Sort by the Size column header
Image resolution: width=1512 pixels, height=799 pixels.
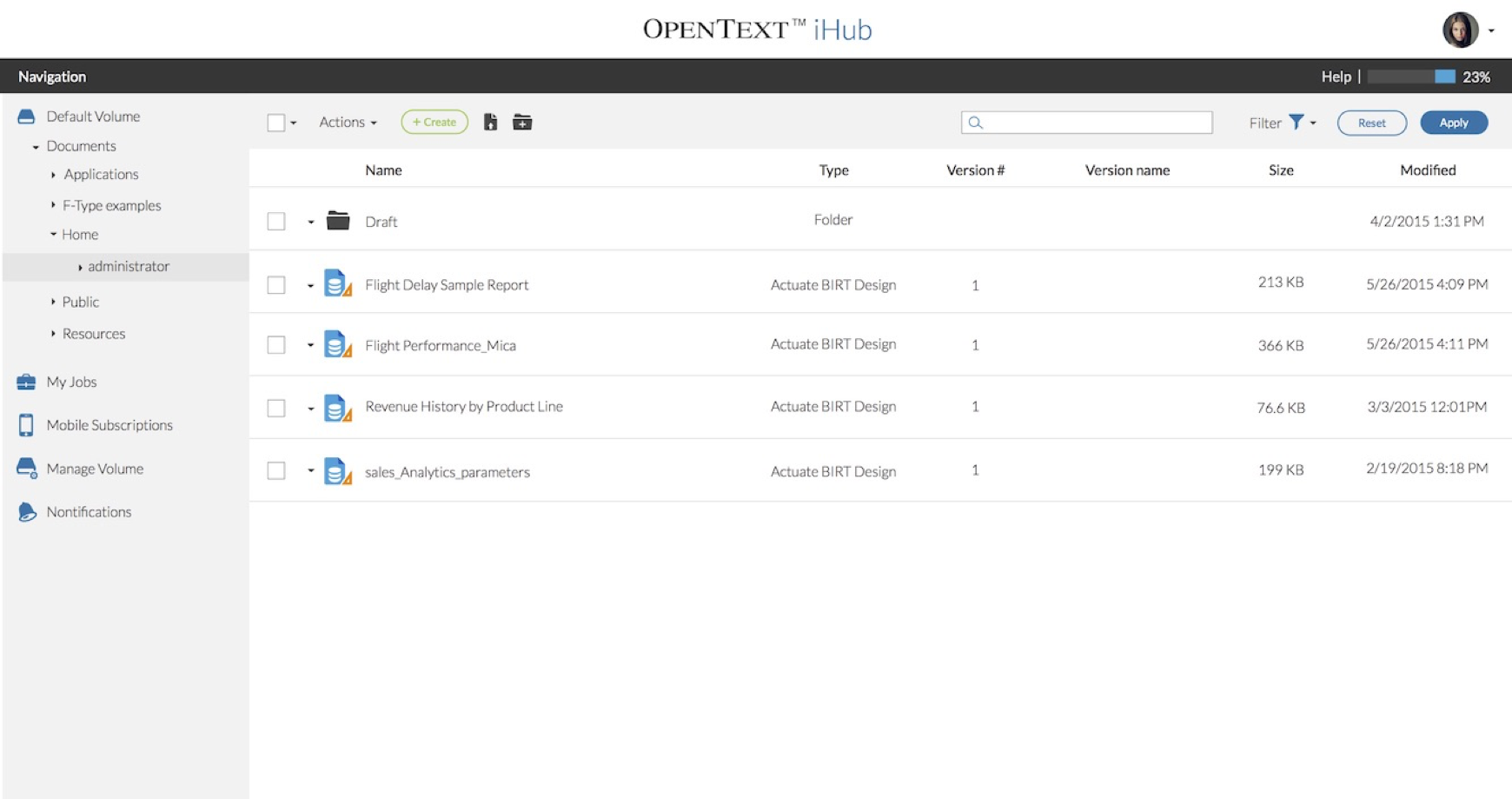(x=1281, y=170)
